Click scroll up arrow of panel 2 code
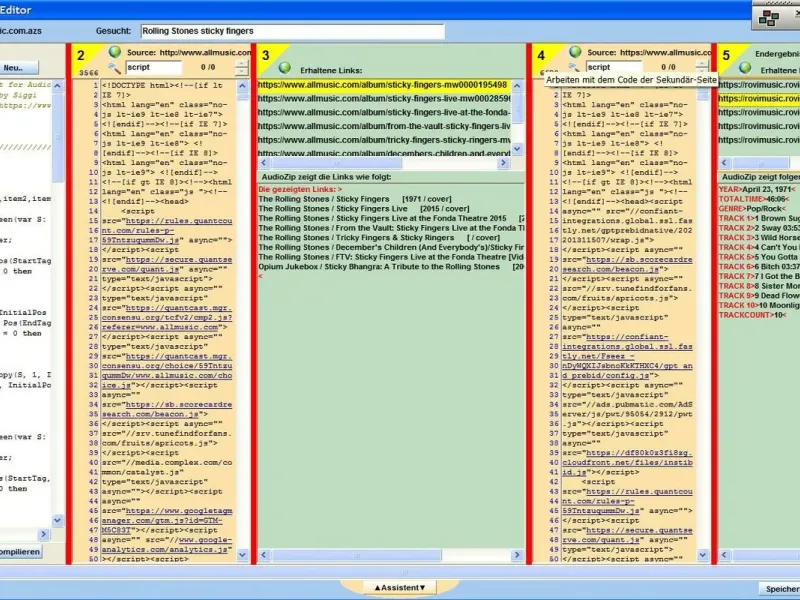 (x=242, y=85)
